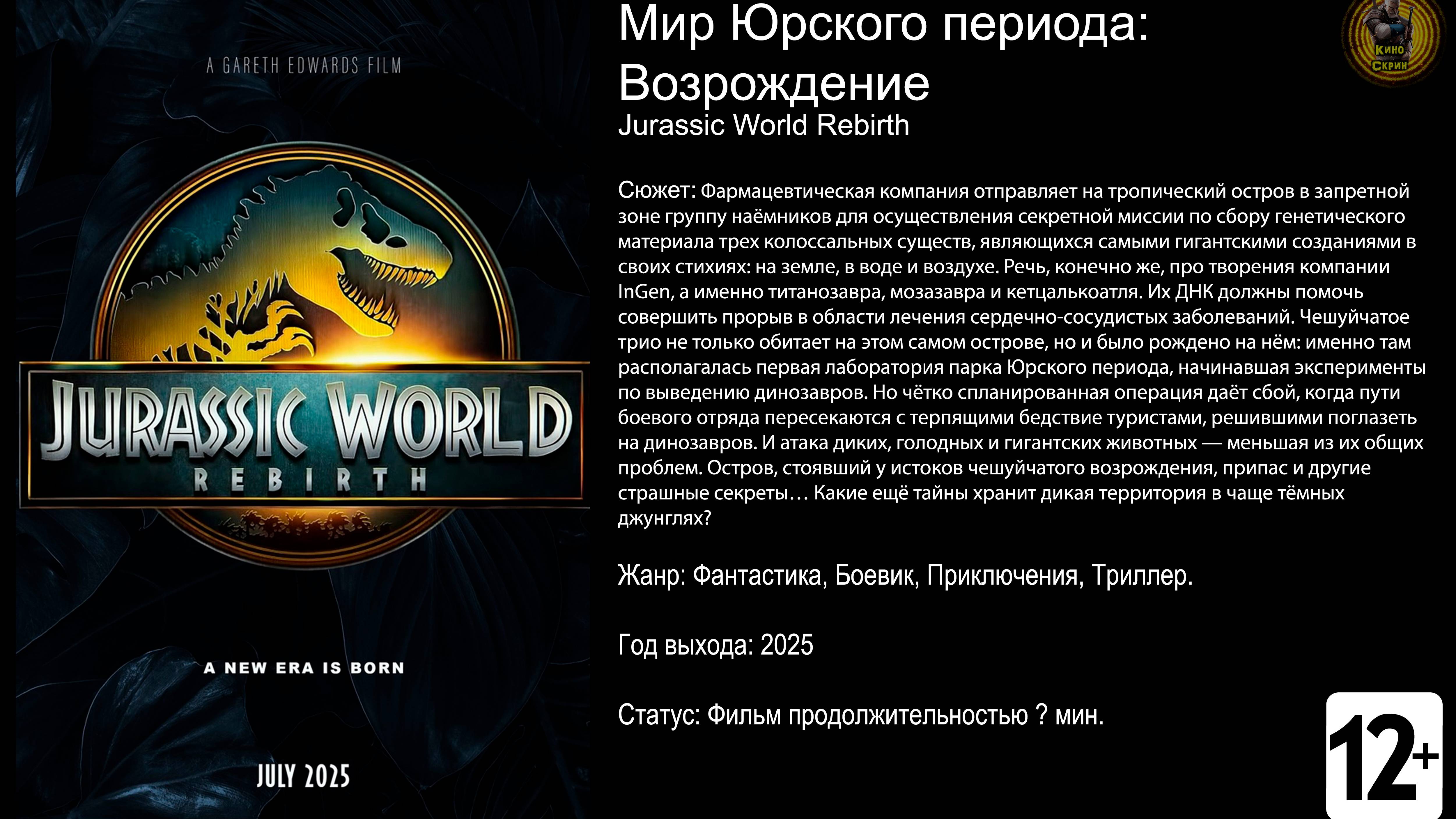The image size is (1456, 819).
Task: Click the Статус duration line
Action: [860, 716]
